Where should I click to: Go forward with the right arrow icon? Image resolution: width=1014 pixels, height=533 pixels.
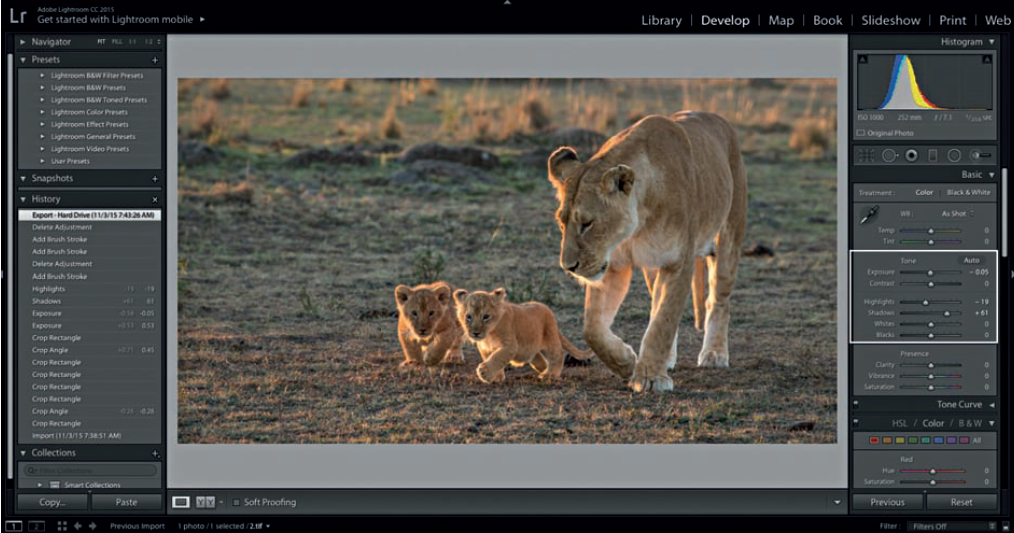92,526
